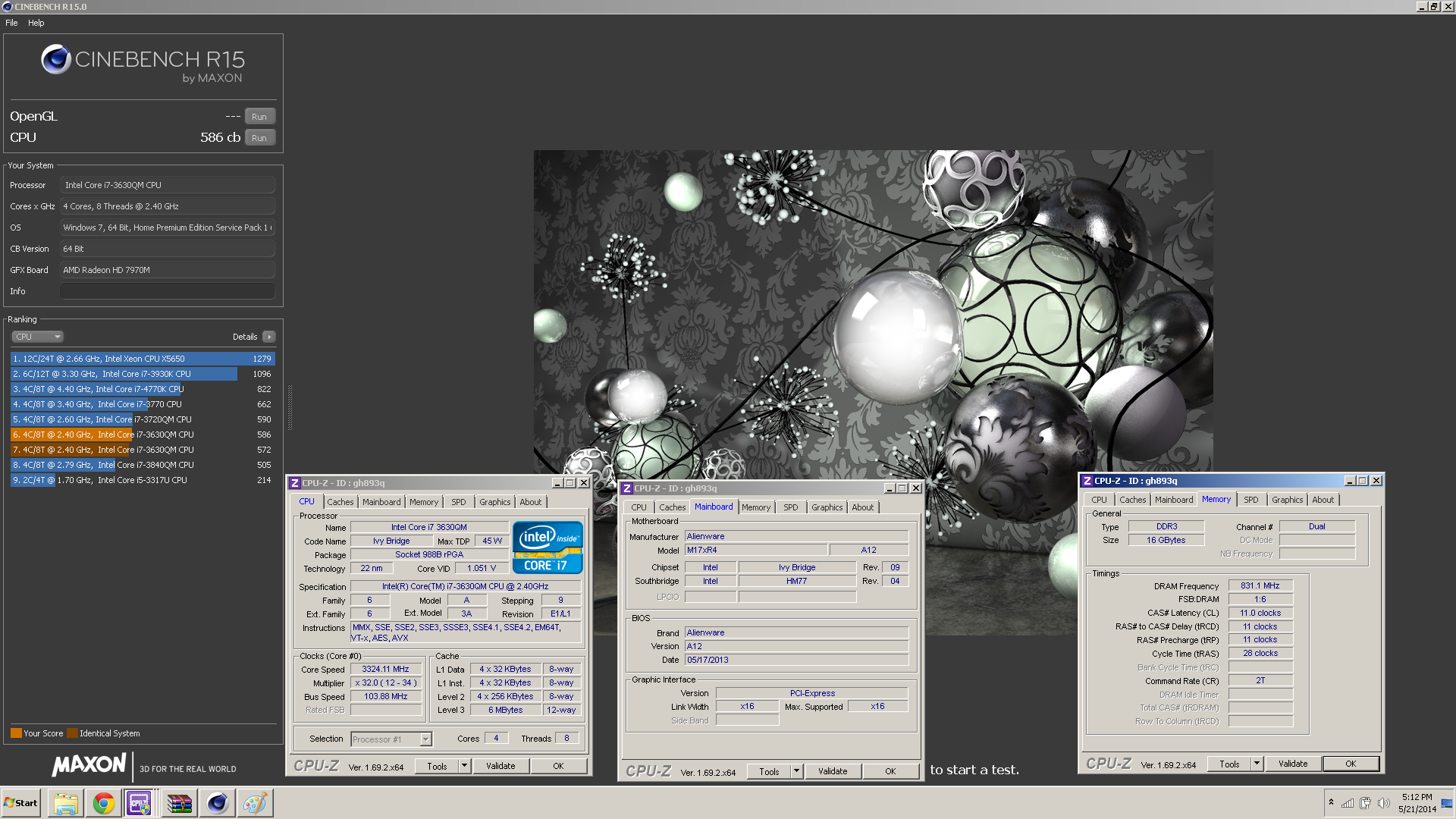Open the File menu
Viewport: 1456px width, 819px height.
11,23
